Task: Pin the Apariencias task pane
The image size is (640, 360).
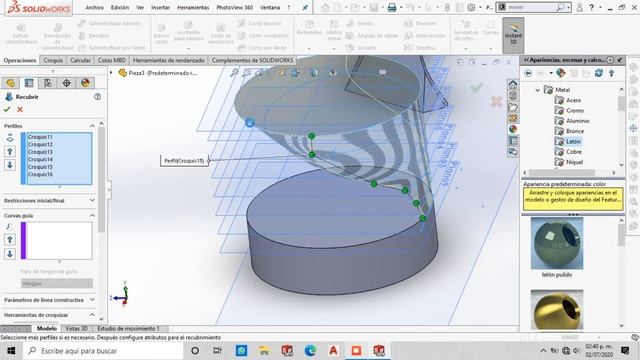Action: 620,60
